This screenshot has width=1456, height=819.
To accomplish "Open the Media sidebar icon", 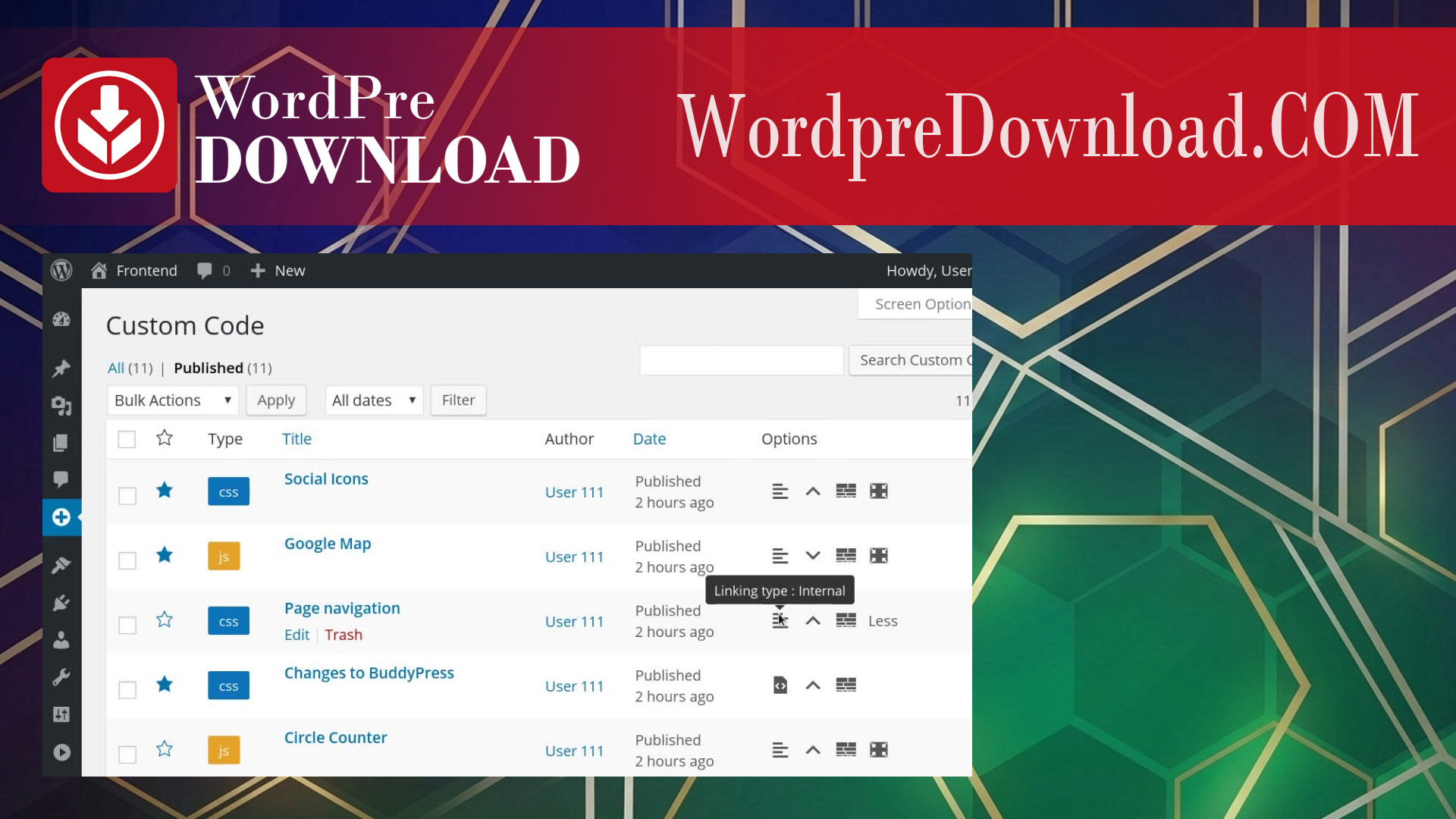I will (x=61, y=406).
